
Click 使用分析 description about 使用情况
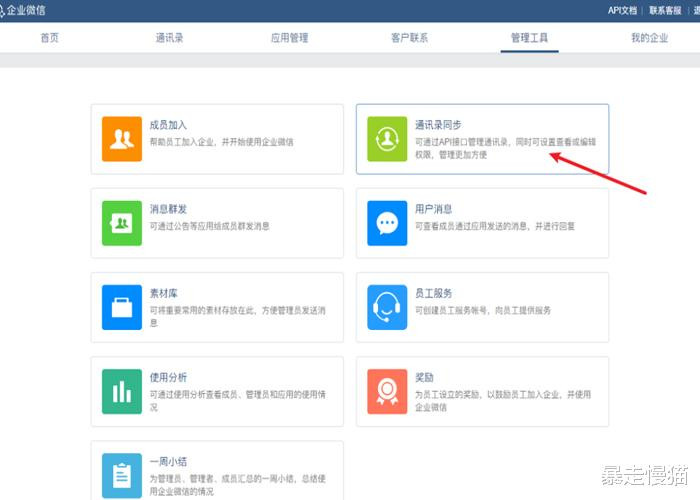(238, 401)
